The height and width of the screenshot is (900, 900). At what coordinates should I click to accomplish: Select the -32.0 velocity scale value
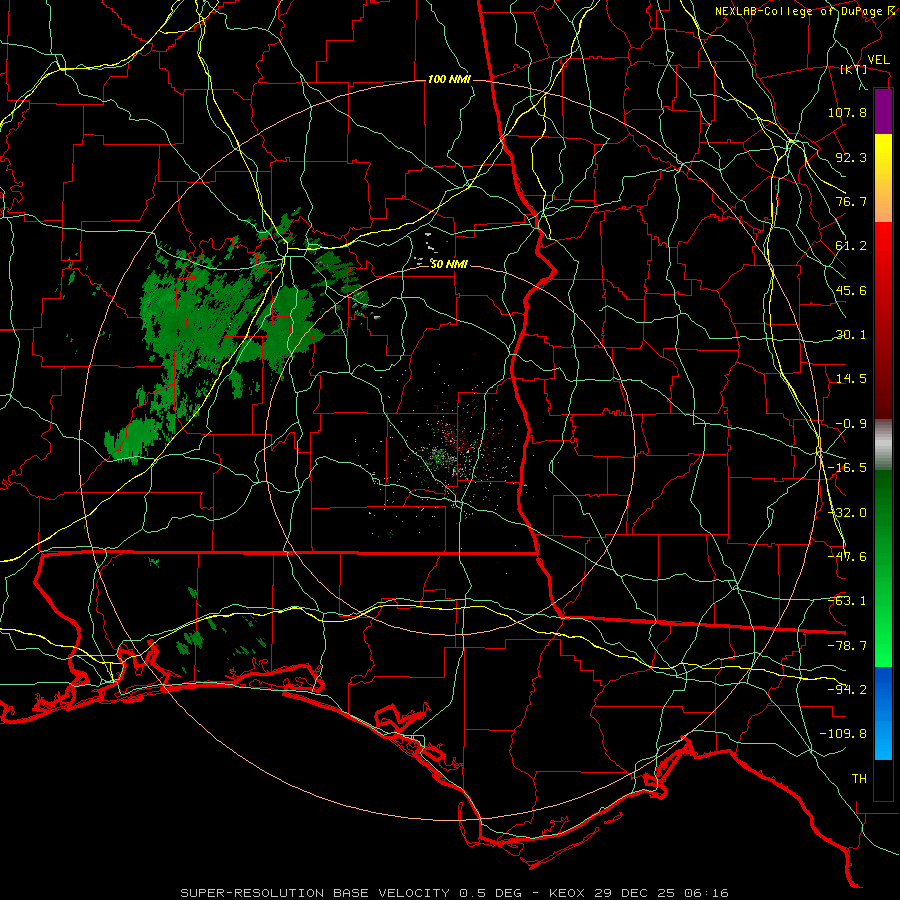847,513
